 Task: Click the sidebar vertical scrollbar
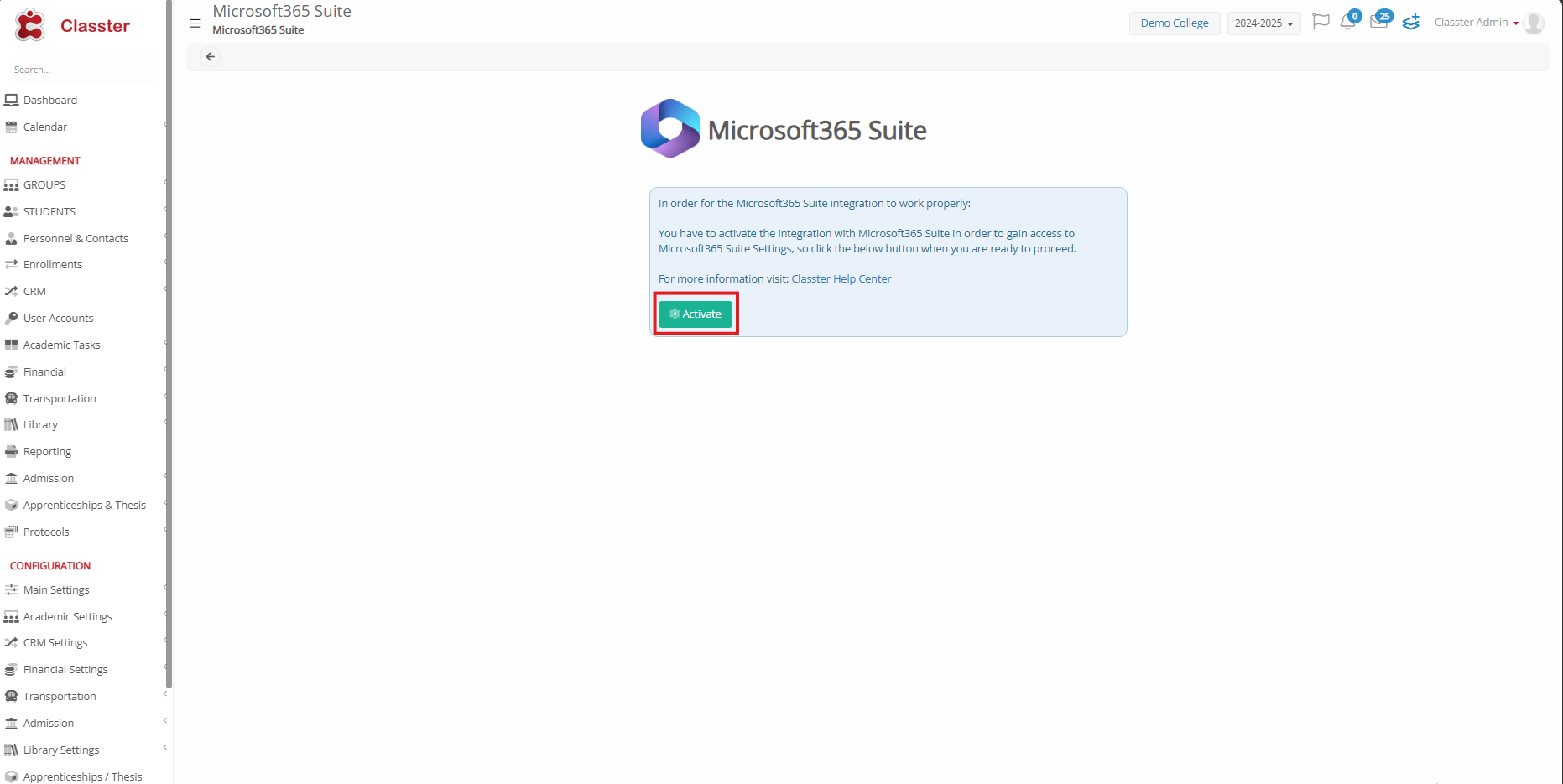tap(169, 344)
